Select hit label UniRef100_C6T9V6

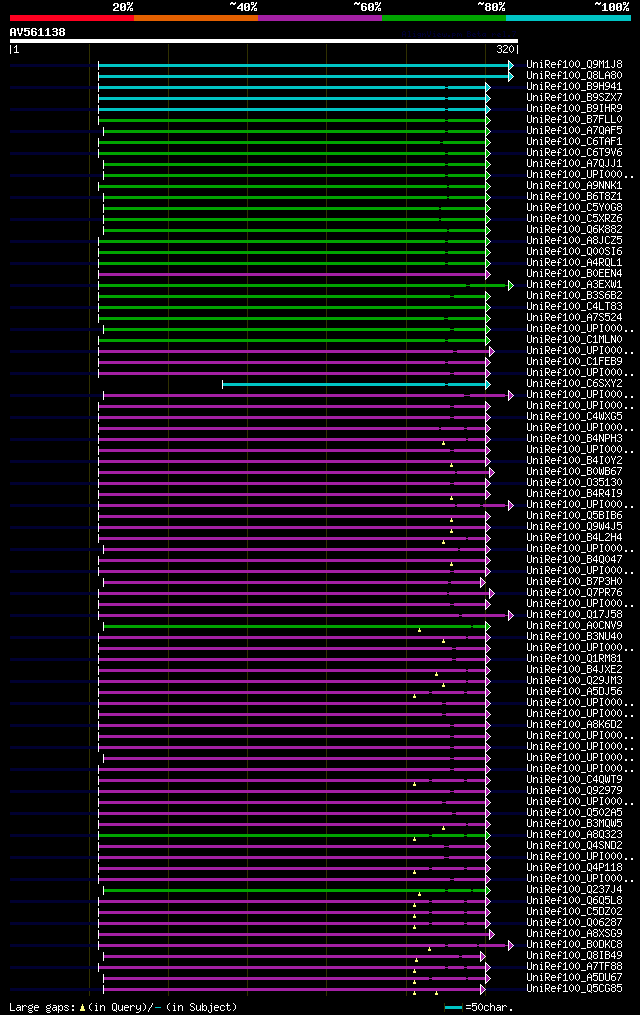click(x=574, y=153)
